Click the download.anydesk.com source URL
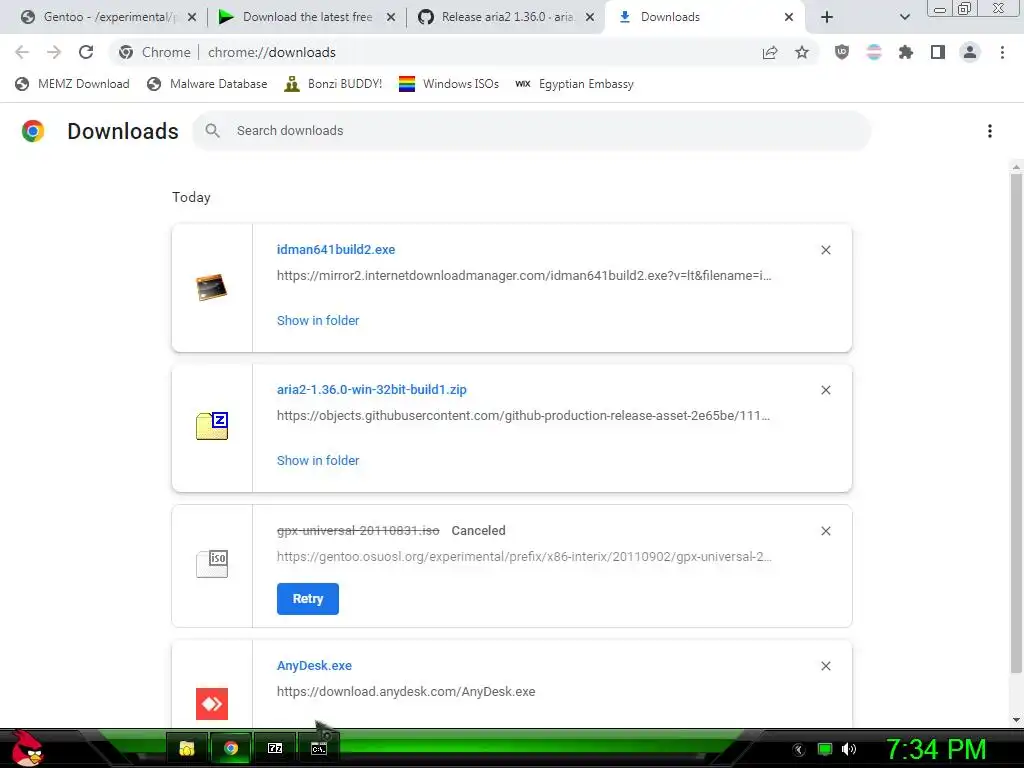 point(406,692)
